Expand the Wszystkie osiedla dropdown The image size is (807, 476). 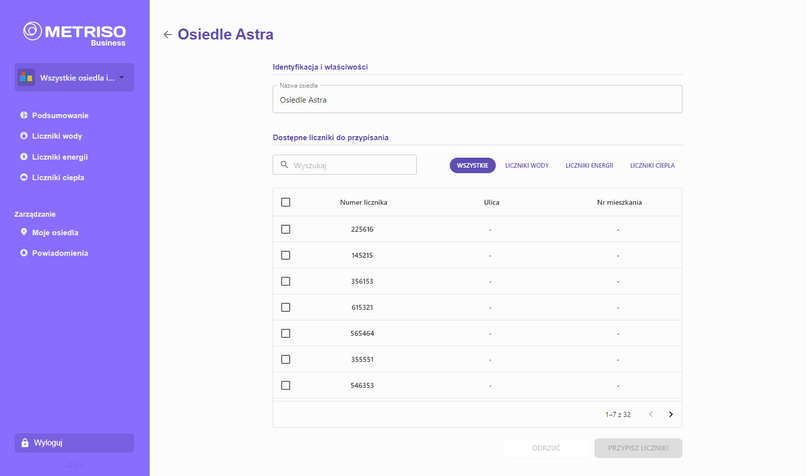click(x=74, y=78)
